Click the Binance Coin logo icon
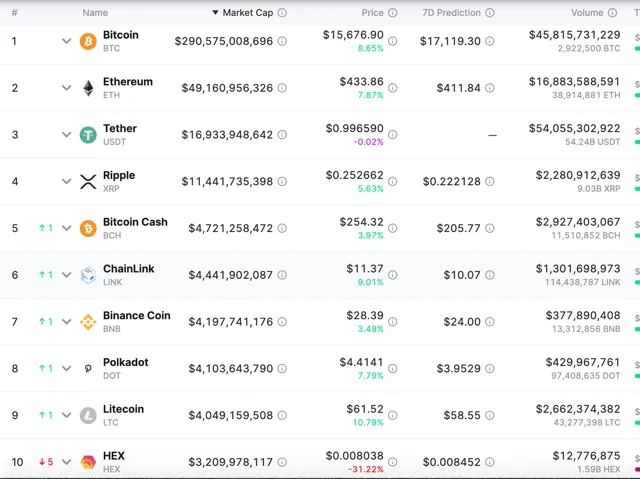Screen dimensions: 640x479 point(88,322)
